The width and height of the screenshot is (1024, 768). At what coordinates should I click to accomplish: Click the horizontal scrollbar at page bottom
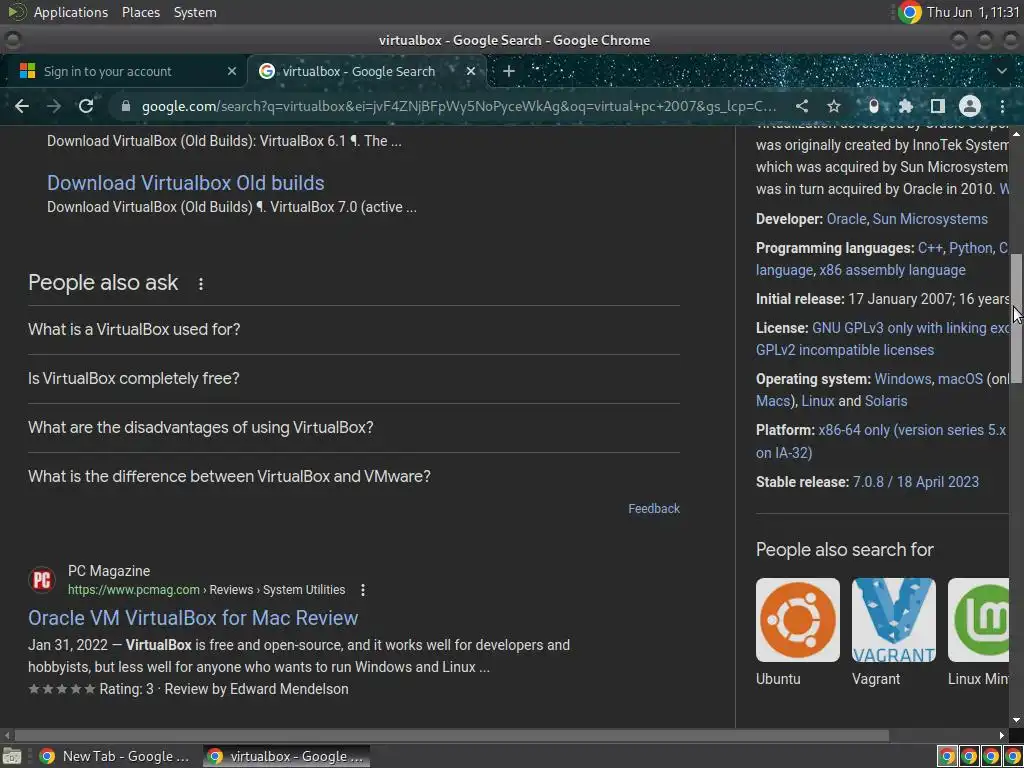[x=452, y=735]
